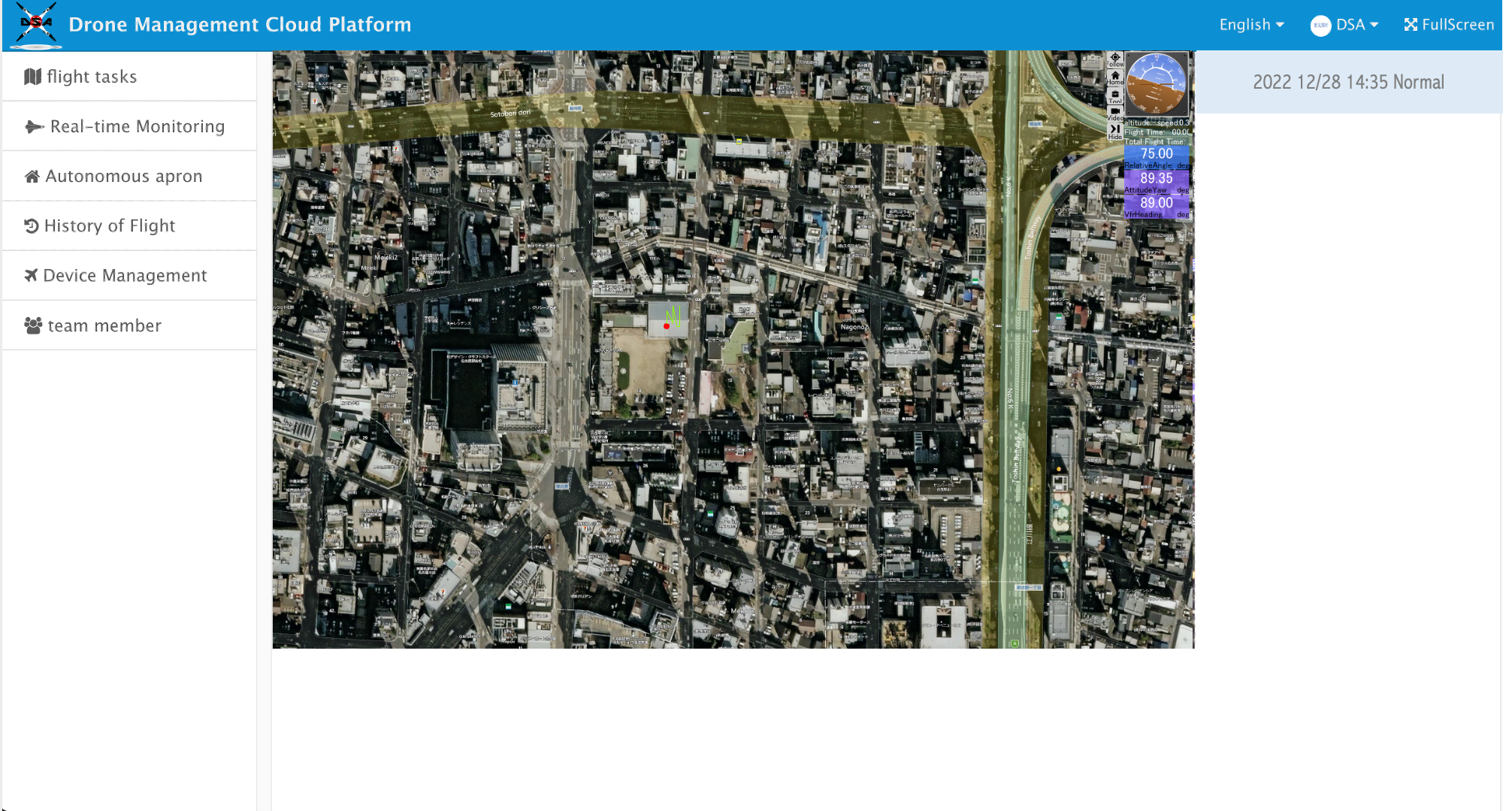Go to Real-time Monitoring

[x=137, y=126]
